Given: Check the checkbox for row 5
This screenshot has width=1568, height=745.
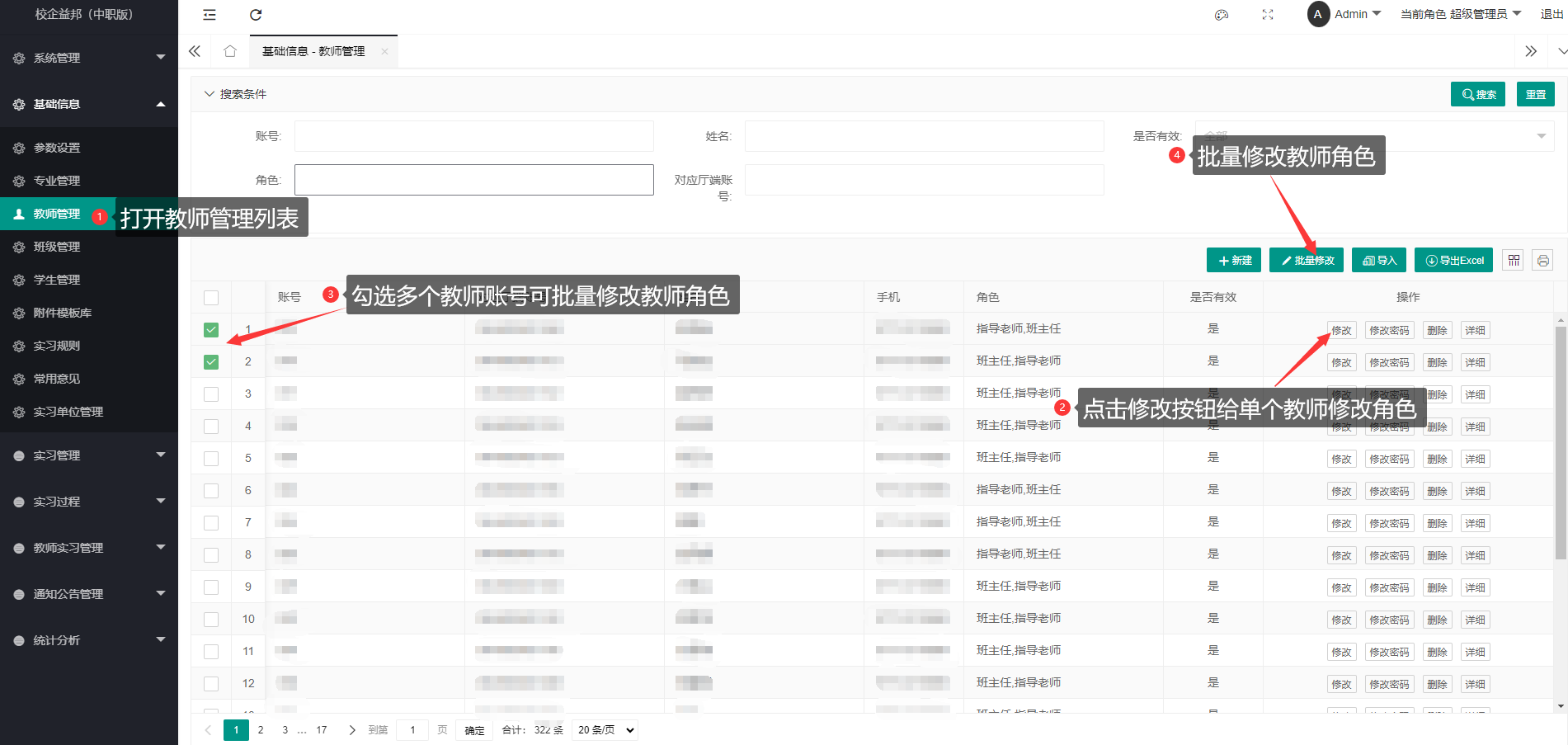Looking at the screenshot, I should coord(211,459).
